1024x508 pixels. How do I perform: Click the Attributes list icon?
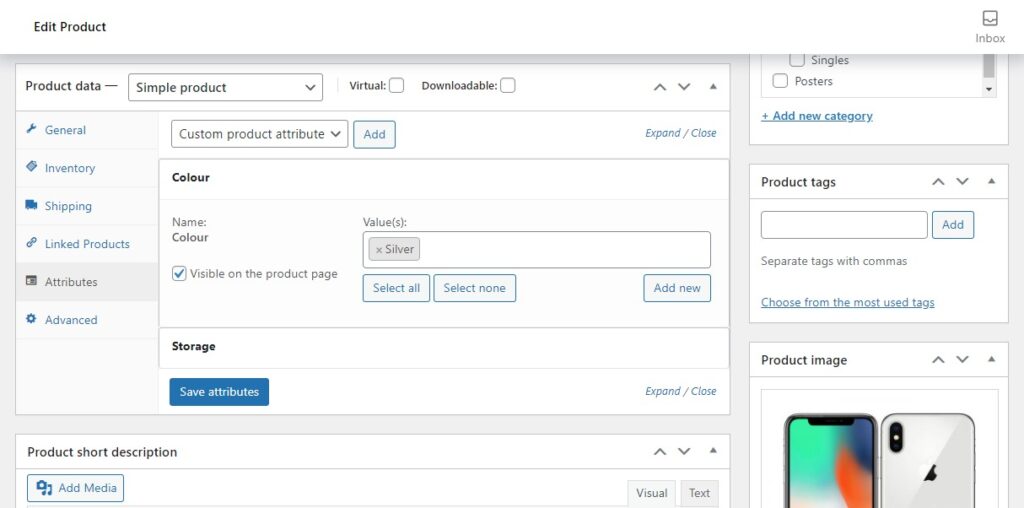click(31, 281)
